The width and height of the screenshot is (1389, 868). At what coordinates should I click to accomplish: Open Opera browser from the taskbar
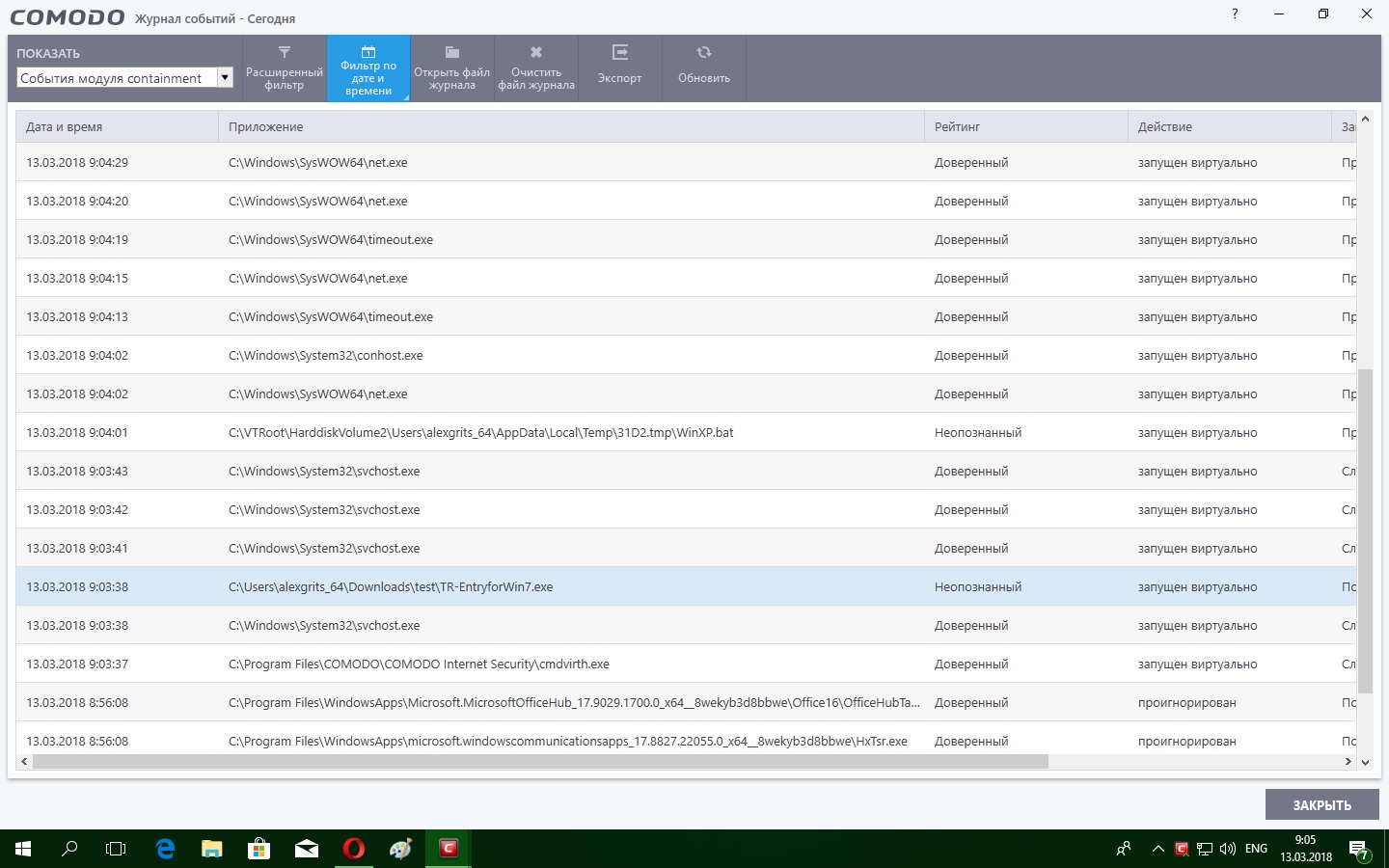(x=354, y=849)
